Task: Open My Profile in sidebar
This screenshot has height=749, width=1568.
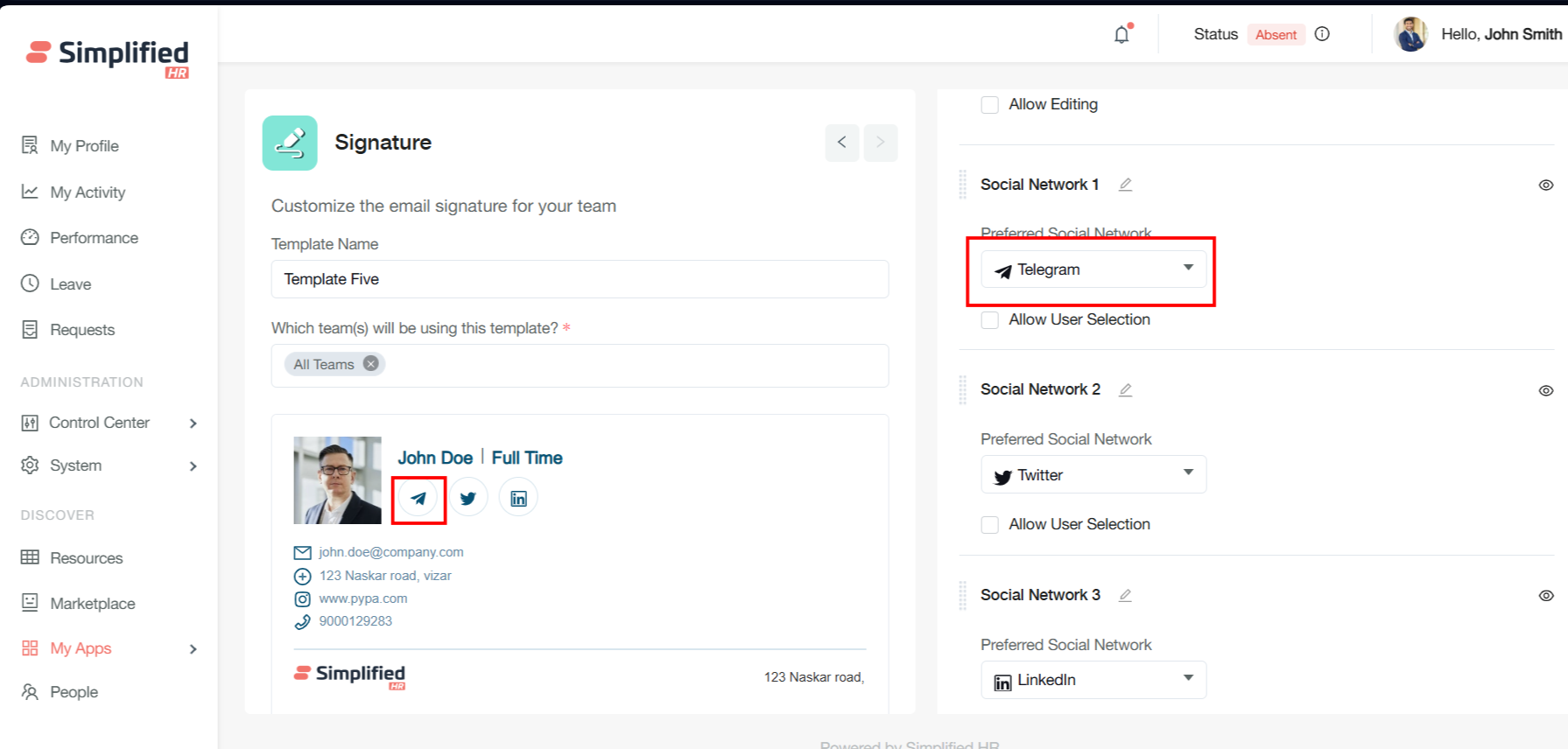Action: click(x=84, y=146)
